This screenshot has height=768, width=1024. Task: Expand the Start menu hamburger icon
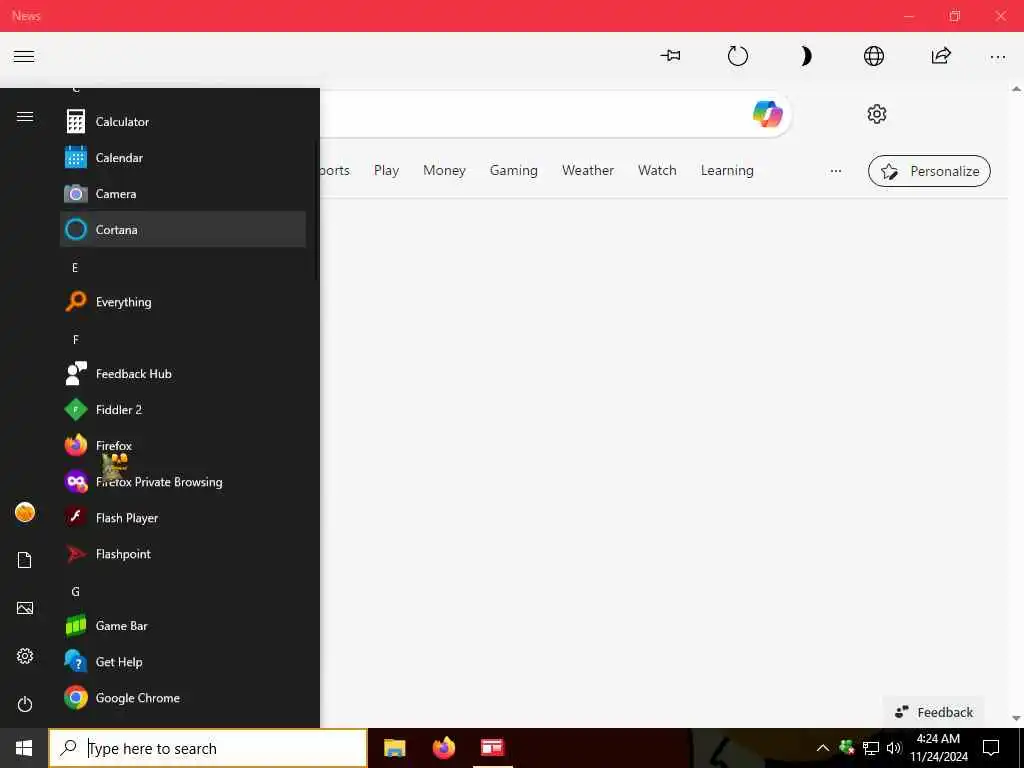[x=25, y=116]
